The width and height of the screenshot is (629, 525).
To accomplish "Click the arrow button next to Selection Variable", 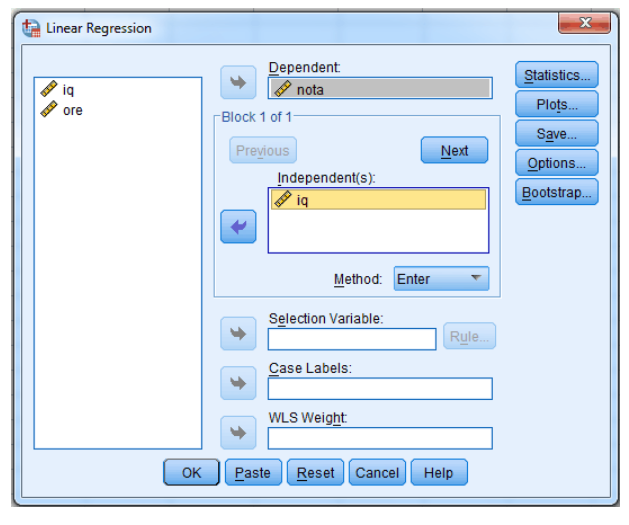I will tap(238, 333).
